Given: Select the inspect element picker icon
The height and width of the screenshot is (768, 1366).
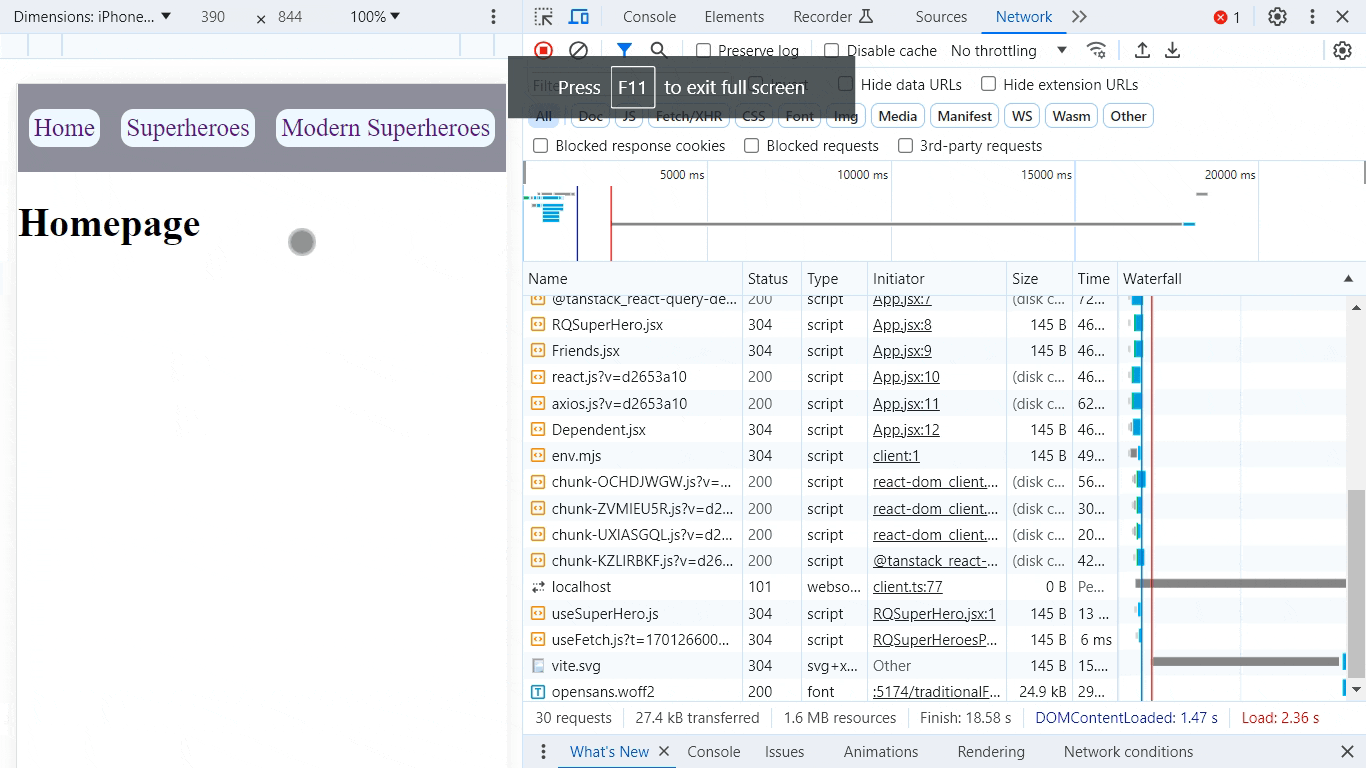Looking at the screenshot, I should [x=543, y=17].
